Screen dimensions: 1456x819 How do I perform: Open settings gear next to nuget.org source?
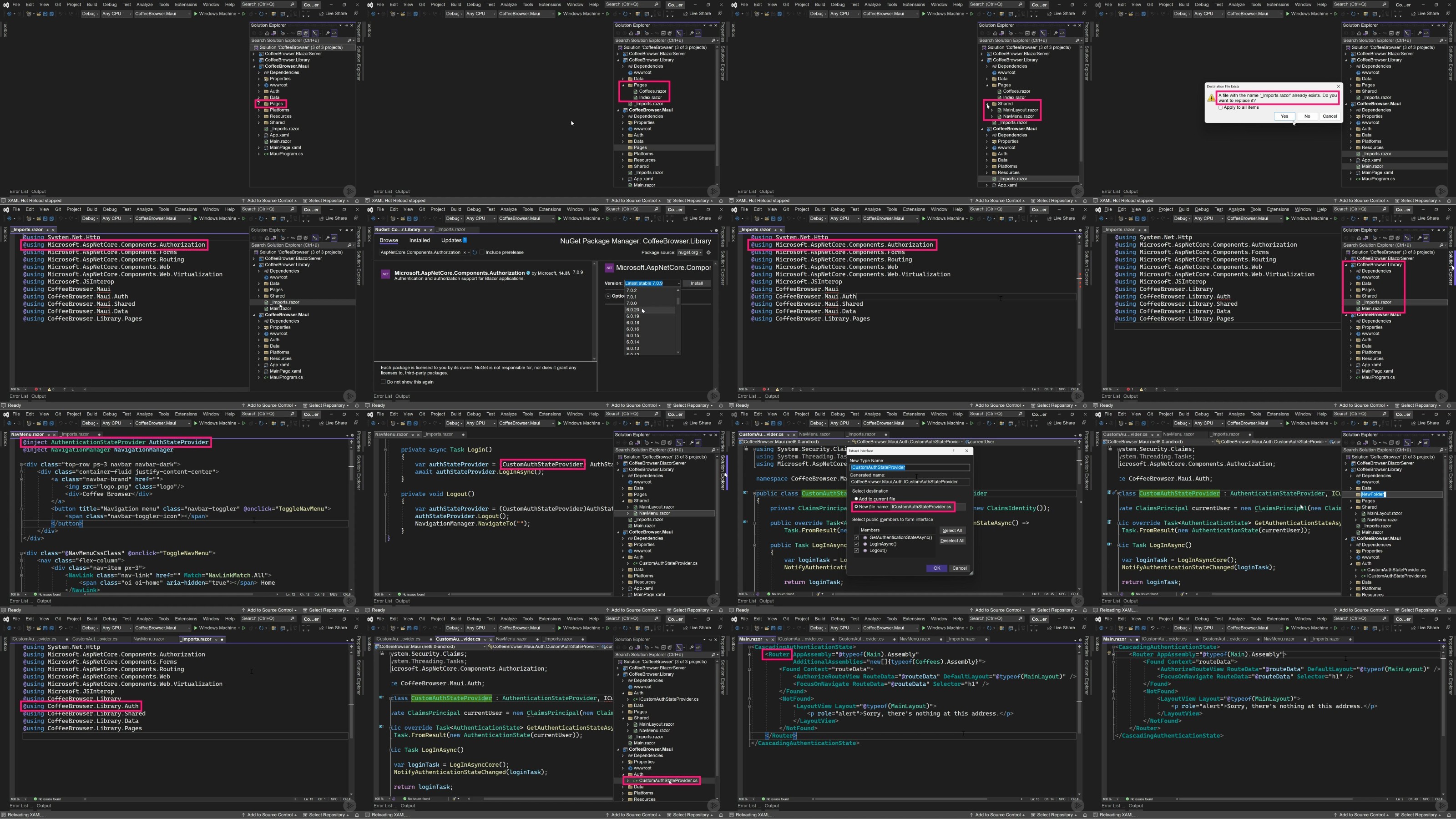pos(709,253)
